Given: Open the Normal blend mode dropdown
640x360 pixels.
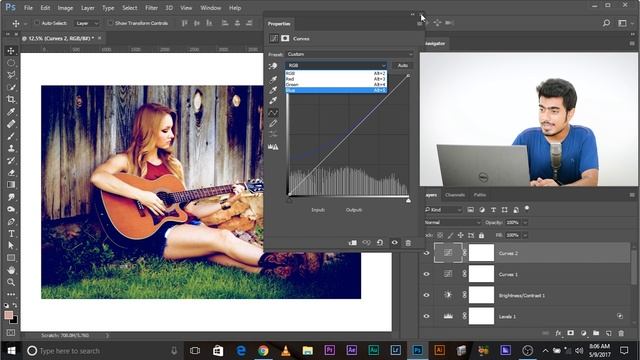Looking at the screenshot, I should tap(452, 222).
